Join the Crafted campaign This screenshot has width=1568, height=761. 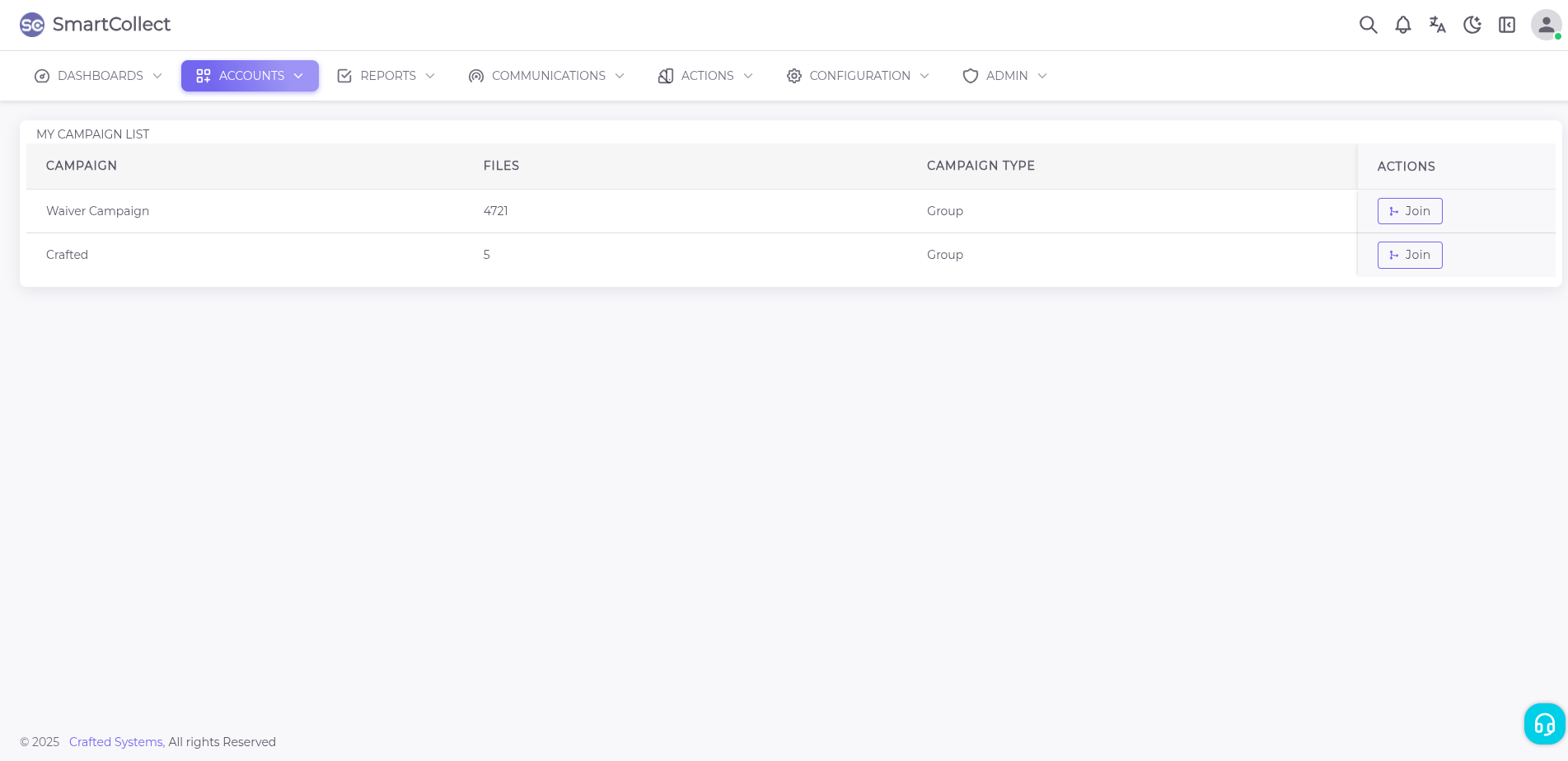1409,255
